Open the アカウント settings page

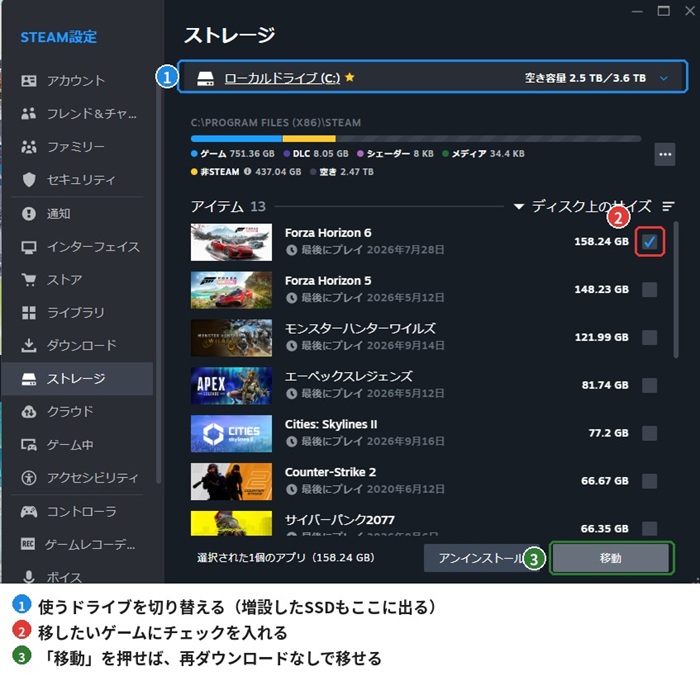77,81
